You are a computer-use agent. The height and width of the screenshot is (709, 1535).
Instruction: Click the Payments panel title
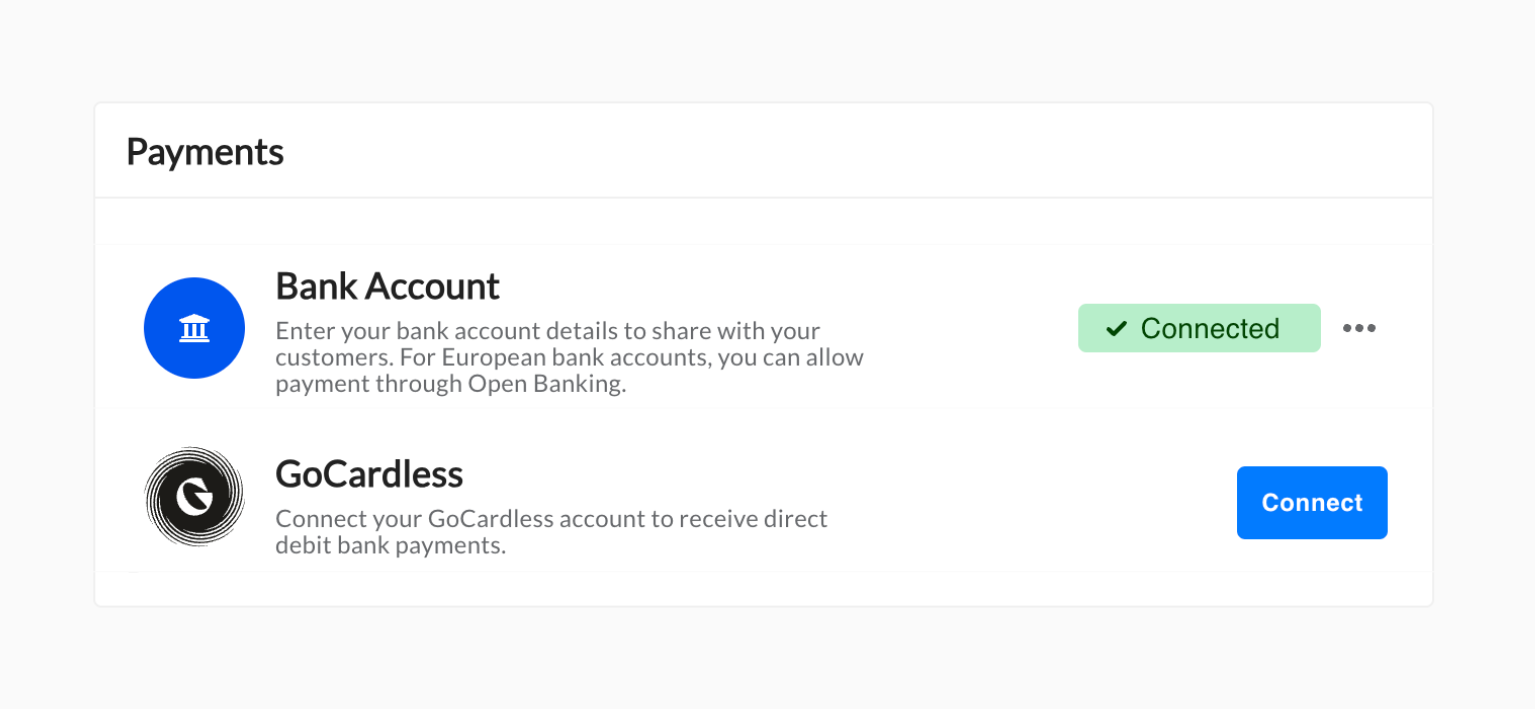205,152
